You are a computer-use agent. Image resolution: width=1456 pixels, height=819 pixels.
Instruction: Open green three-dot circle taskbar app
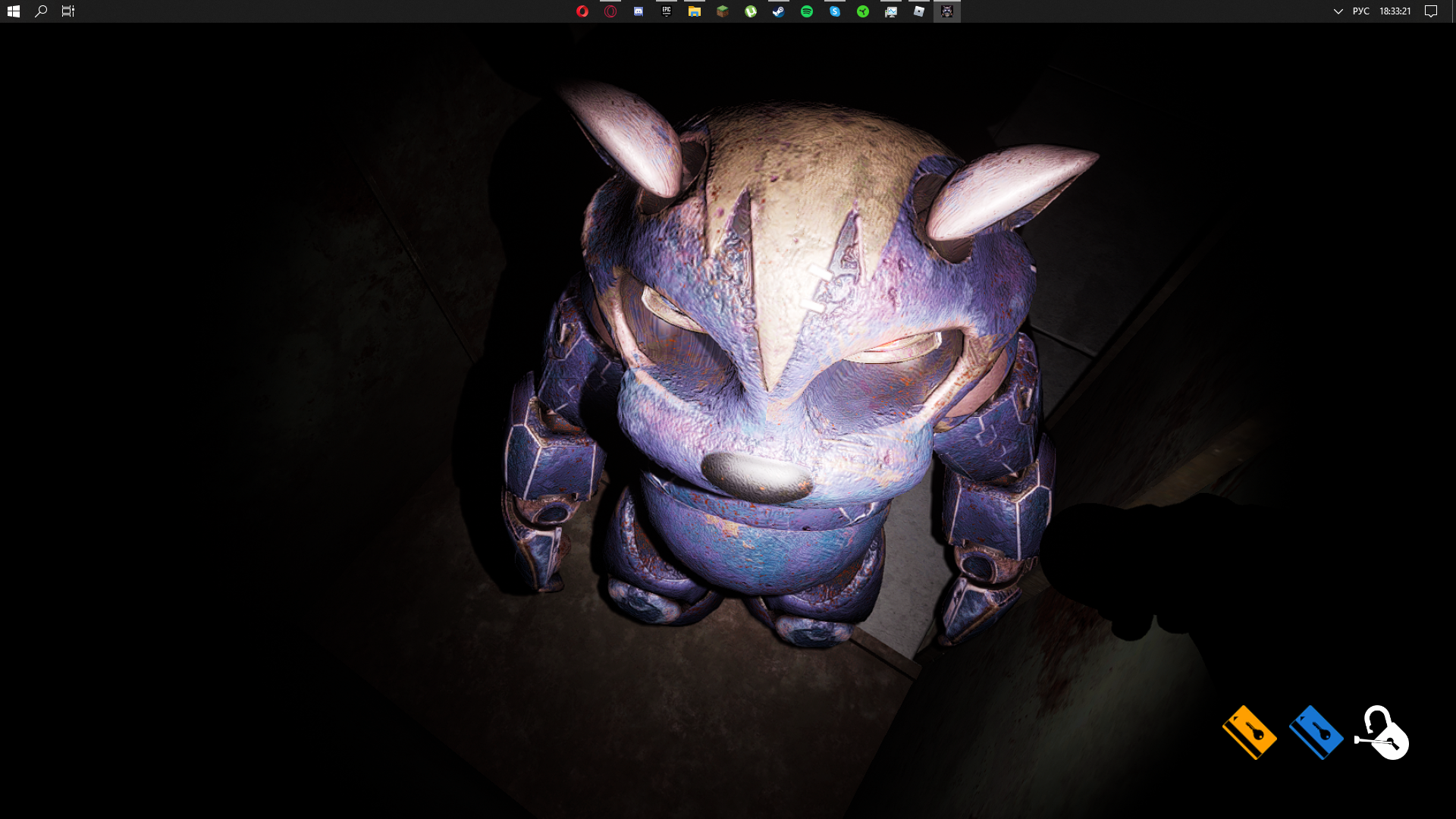pos(863,11)
